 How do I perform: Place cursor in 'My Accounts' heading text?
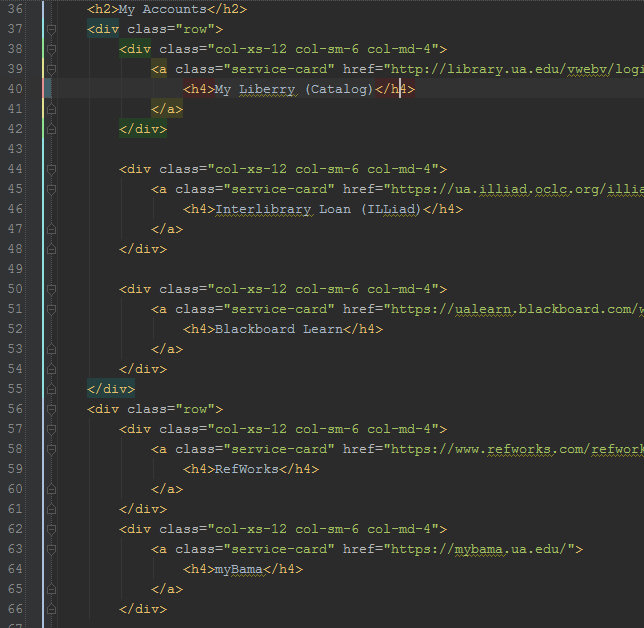[x=163, y=9]
